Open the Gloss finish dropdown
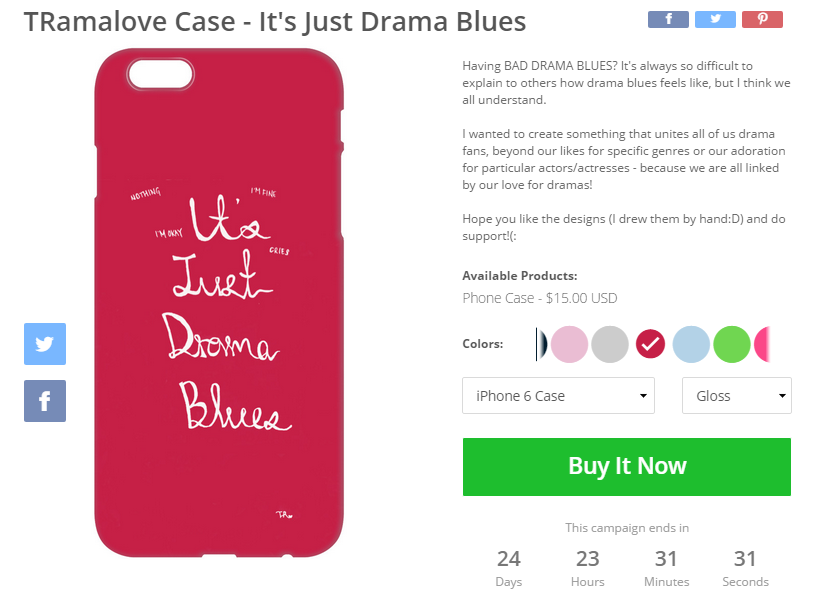Screen dimensions: 818x616 click(x=737, y=395)
